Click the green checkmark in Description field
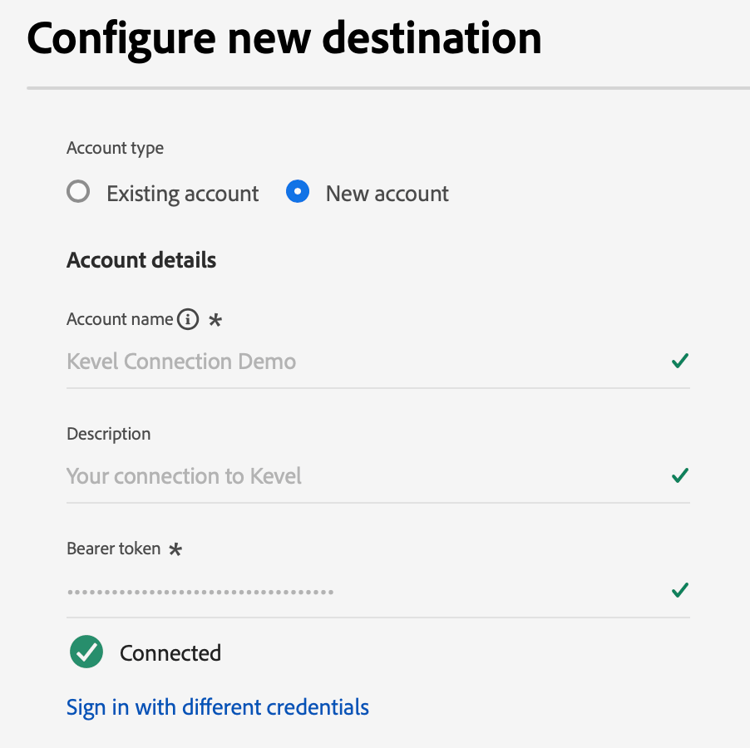This screenshot has height=748, width=750. pos(680,476)
